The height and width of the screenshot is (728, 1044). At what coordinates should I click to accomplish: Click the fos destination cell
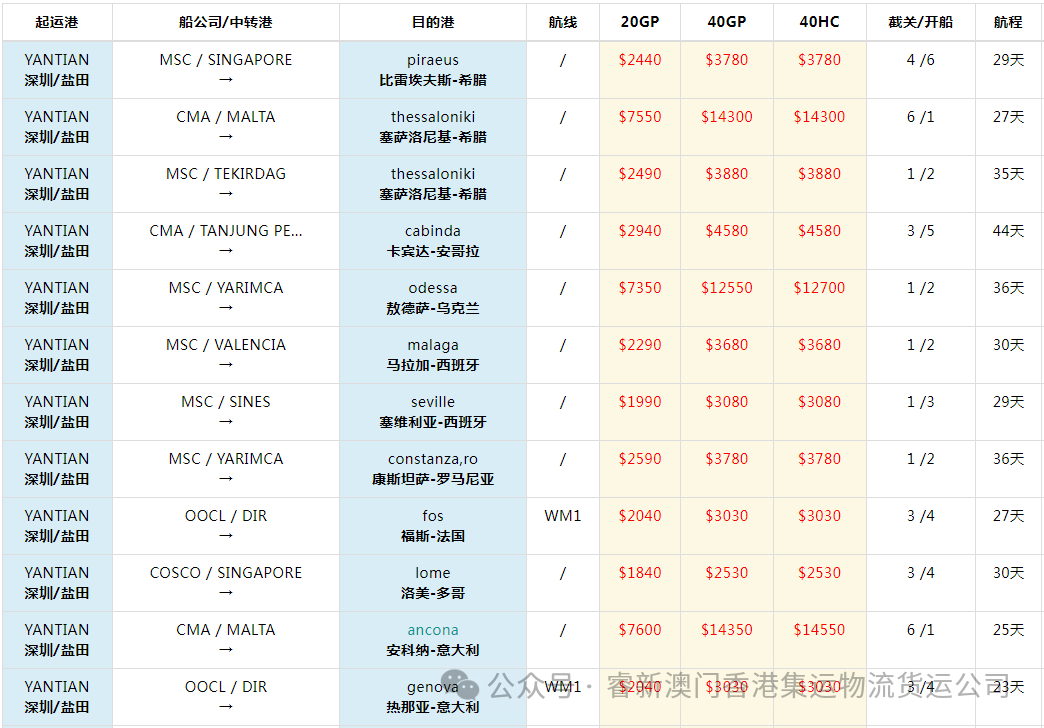[433, 526]
